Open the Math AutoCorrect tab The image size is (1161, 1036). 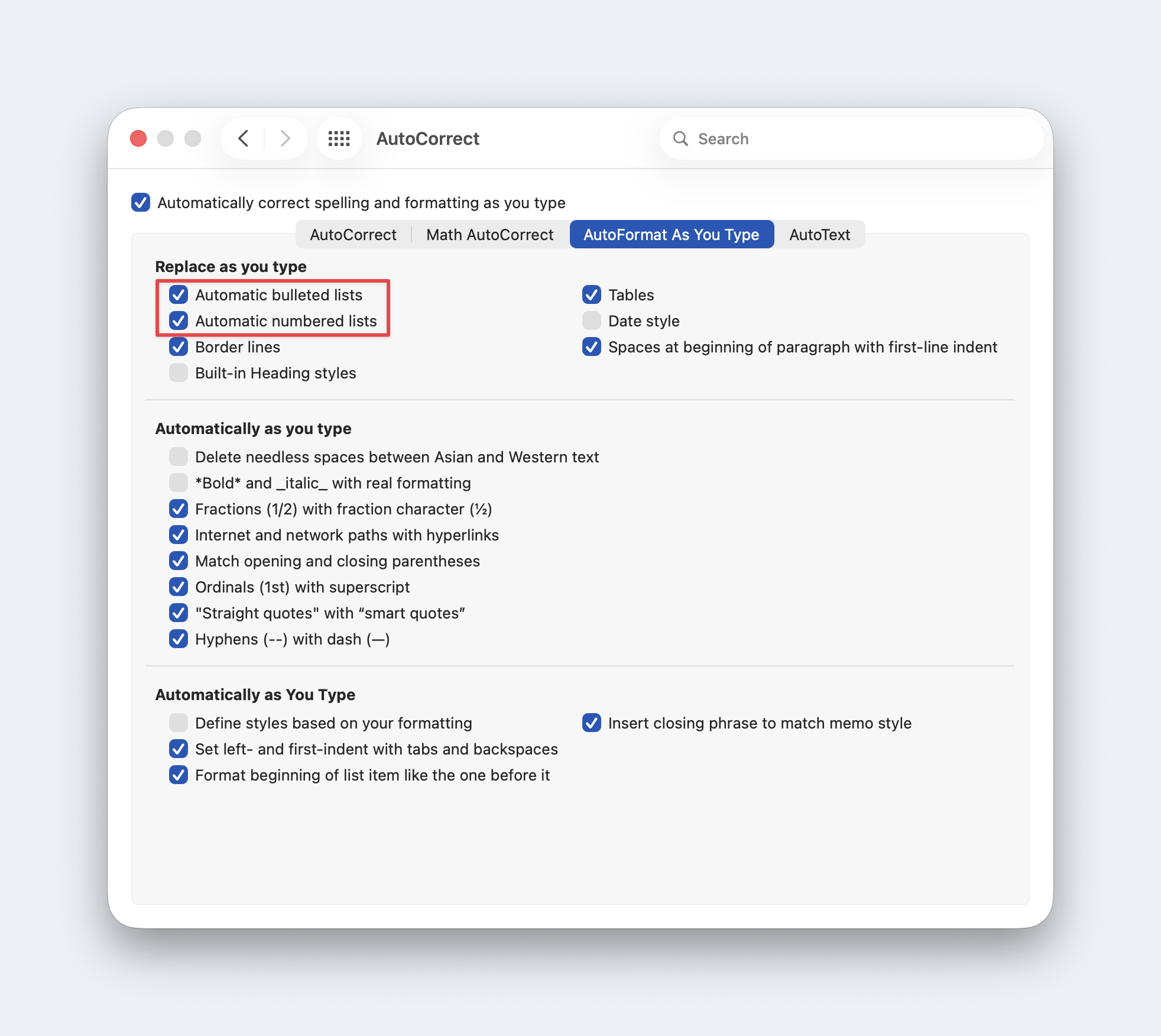pyautogui.click(x=489, y=235)
